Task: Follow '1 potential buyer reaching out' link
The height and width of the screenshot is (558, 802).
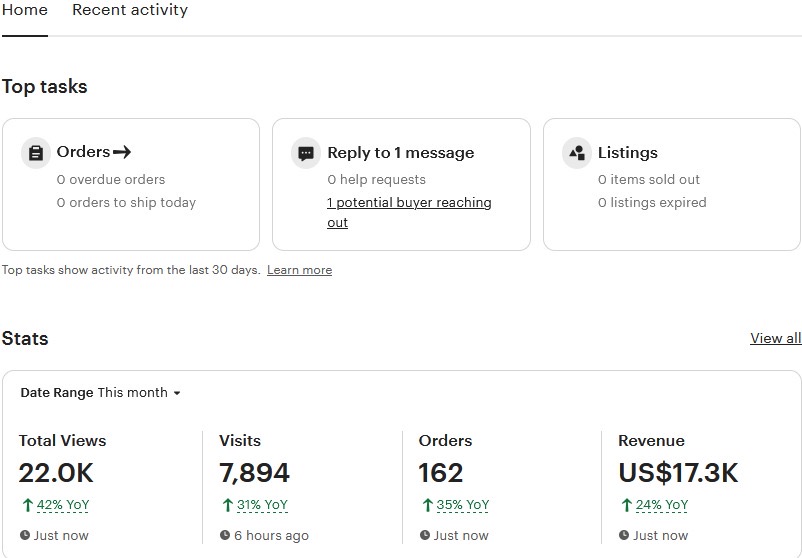Action: click(x=409, y=212)
